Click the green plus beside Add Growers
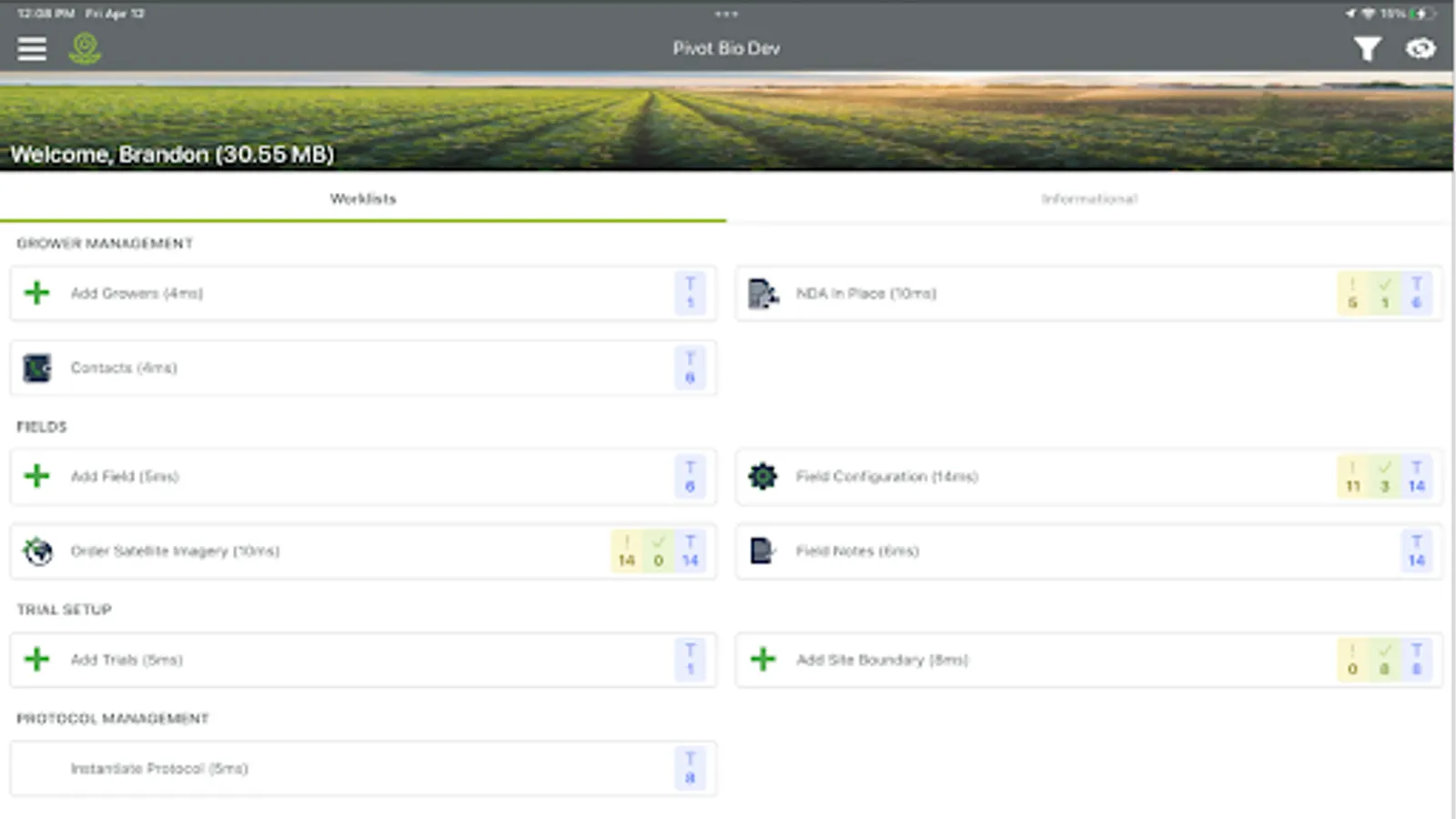The height and width of the screenshot is (819, 1456). [35, 293]
